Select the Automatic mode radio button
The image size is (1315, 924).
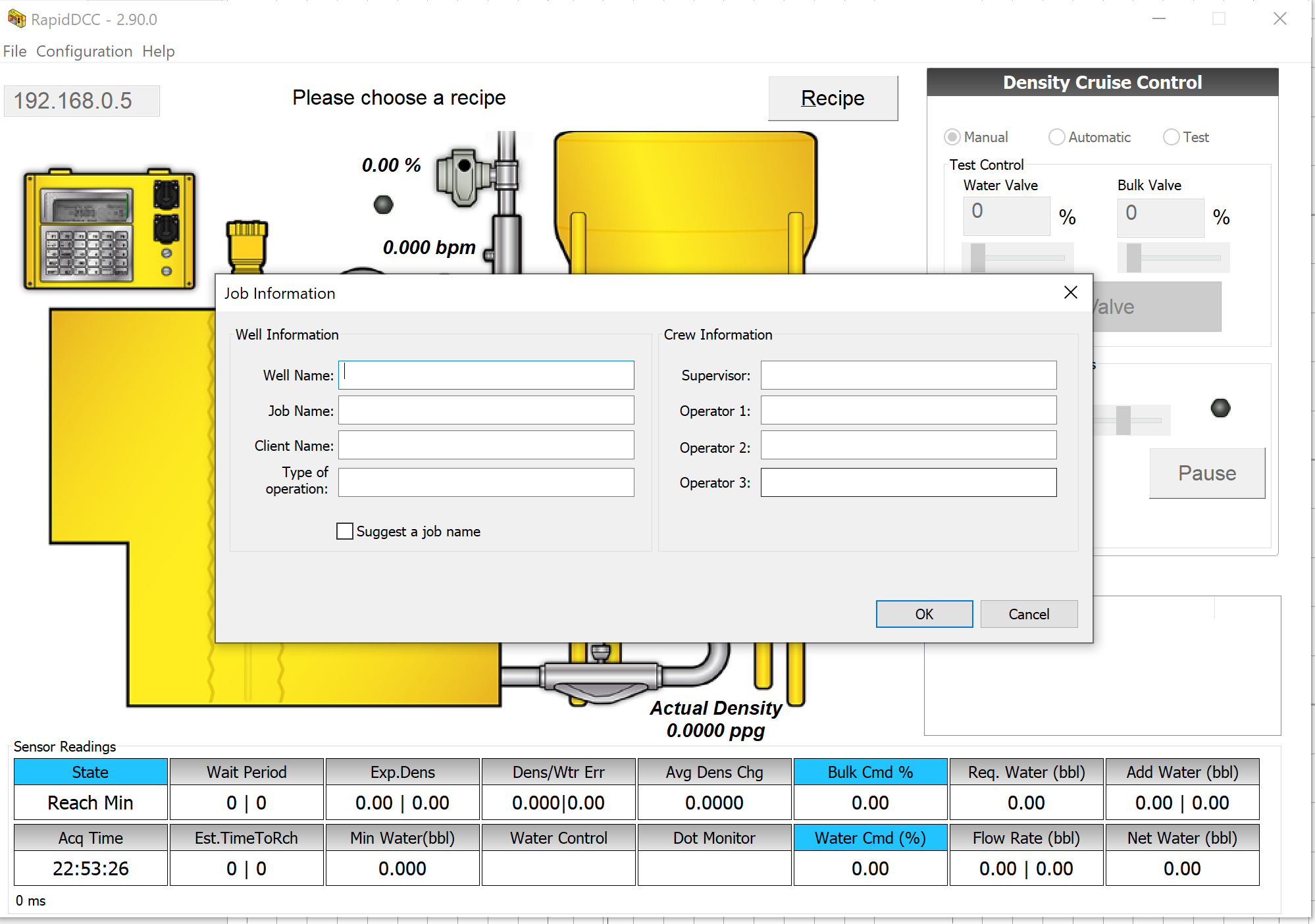(1056, 137)
